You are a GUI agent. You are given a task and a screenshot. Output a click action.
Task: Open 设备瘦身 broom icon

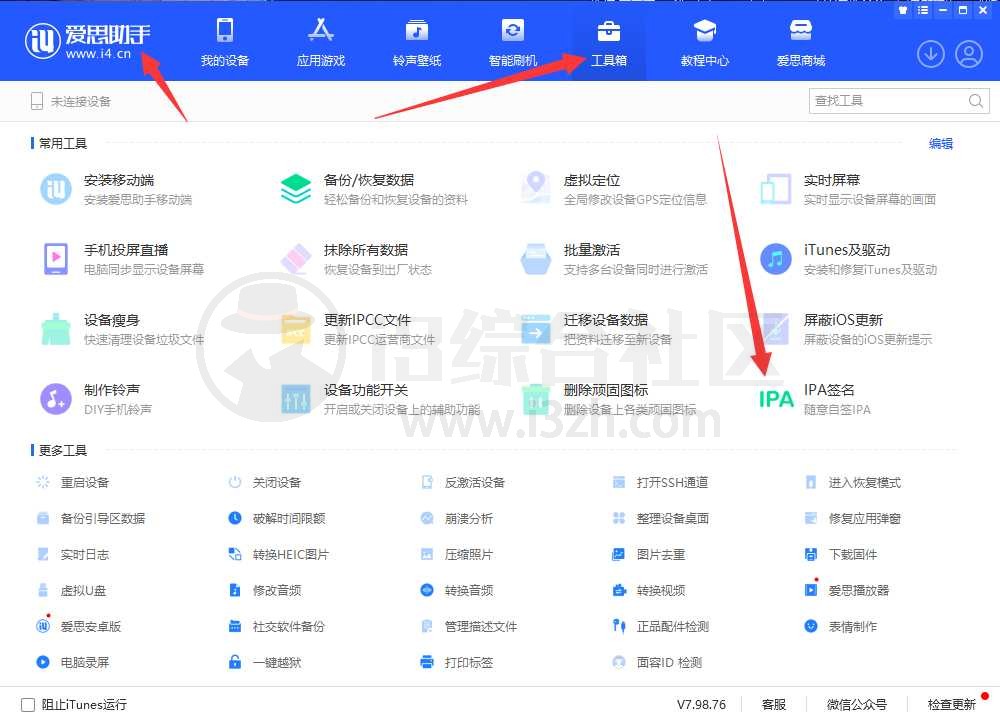click(56, 329)
